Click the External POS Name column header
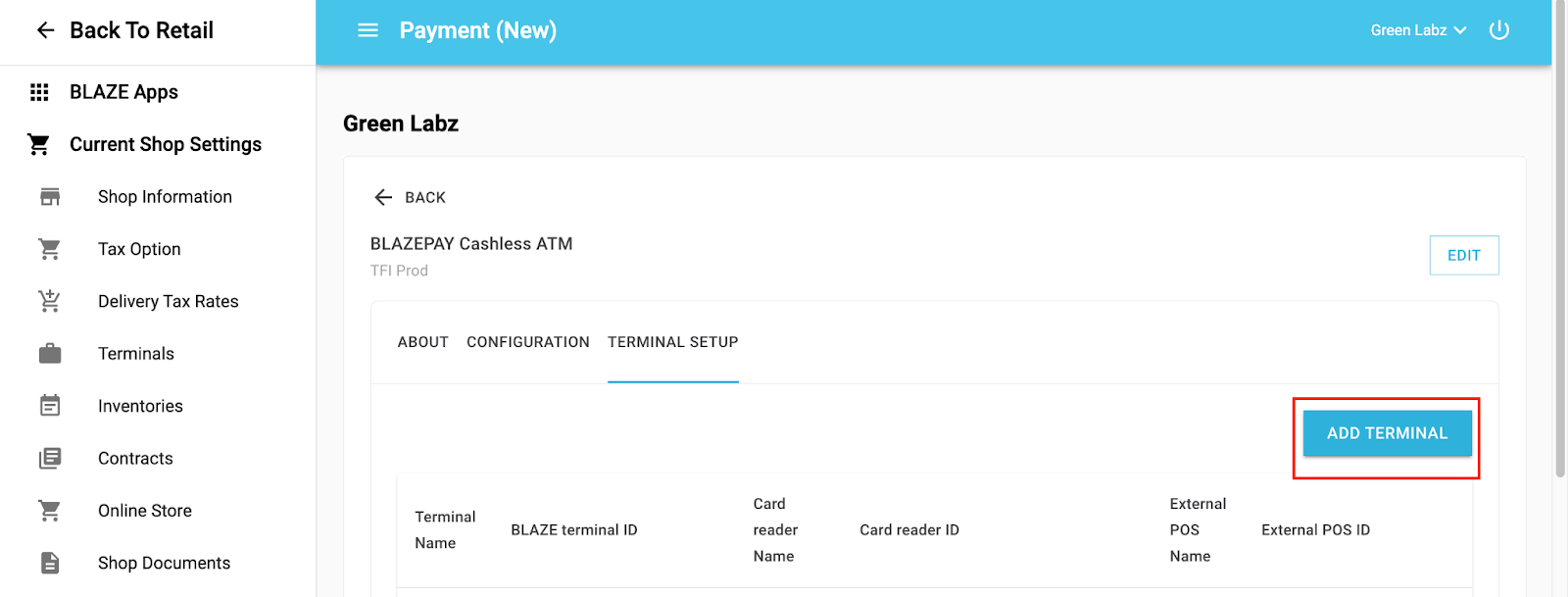The height and width of the screenshot is (597, 1568). coord(1198,529)
